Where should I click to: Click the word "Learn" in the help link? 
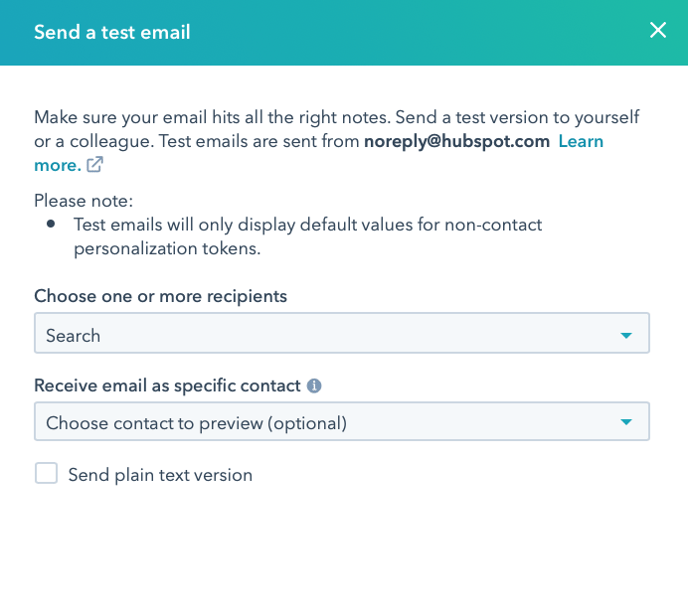point(580,141)
